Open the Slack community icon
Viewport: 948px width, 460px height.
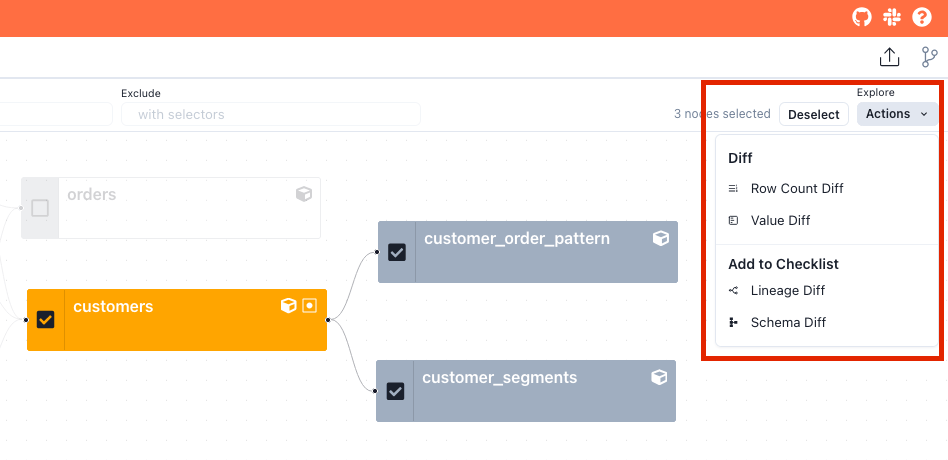891,17
